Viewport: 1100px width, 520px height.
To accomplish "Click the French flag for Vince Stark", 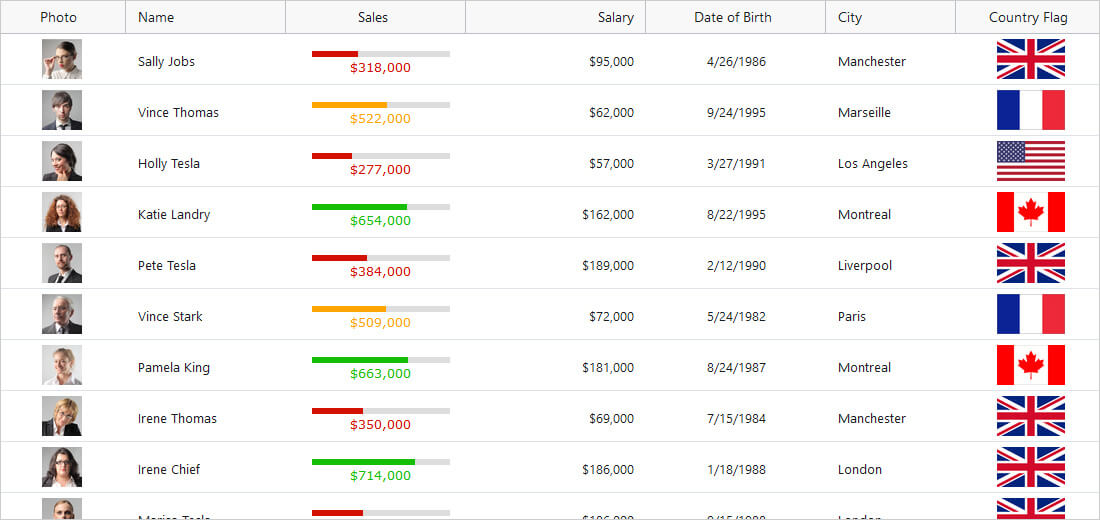I will click(1030, 314).
